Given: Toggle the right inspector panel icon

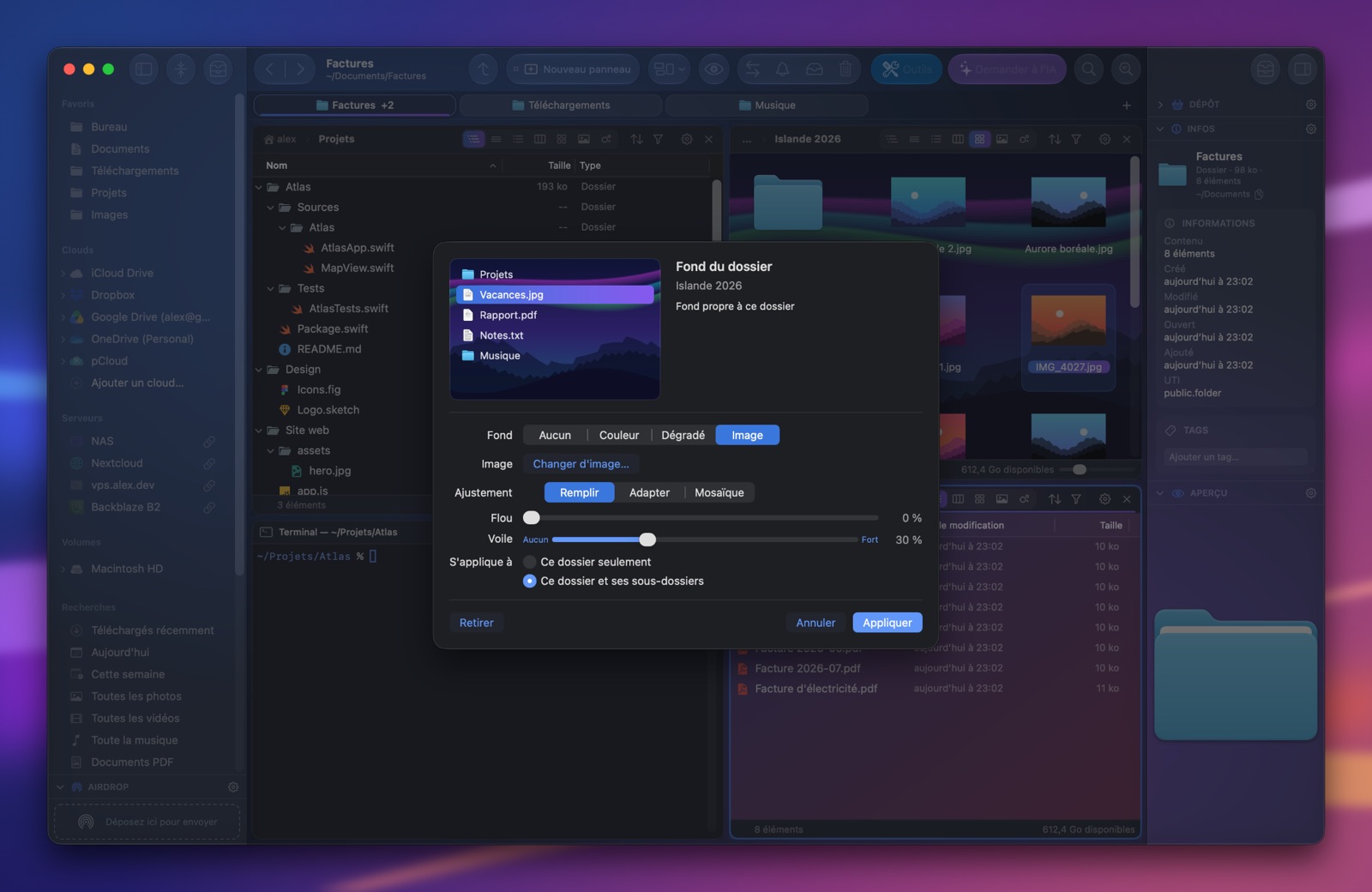Looking at the screenshot, I should pos(1303,69).
